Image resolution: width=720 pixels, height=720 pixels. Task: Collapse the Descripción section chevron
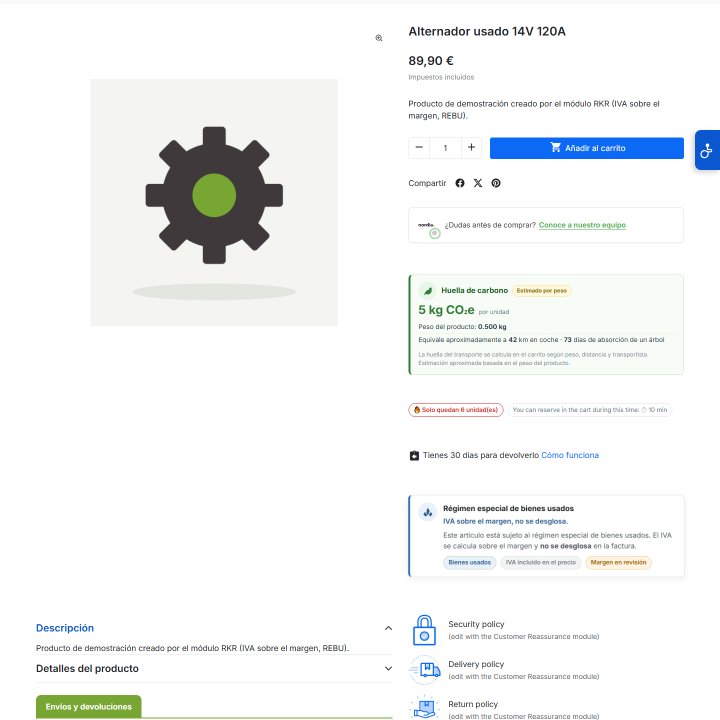[x=388, y=628]
